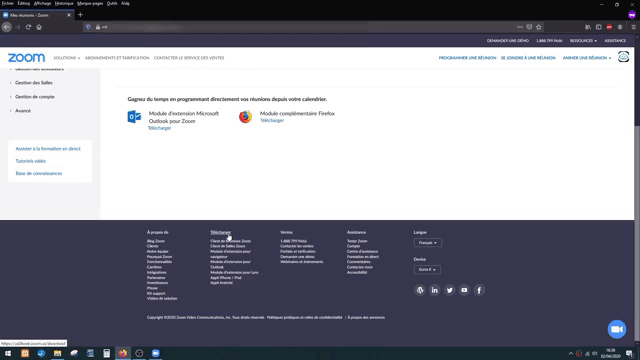Image resolution: width=640 pixels, height=360 pixels.
Task: Open Animer une réunion dropdown
Action: click(587, 58)
